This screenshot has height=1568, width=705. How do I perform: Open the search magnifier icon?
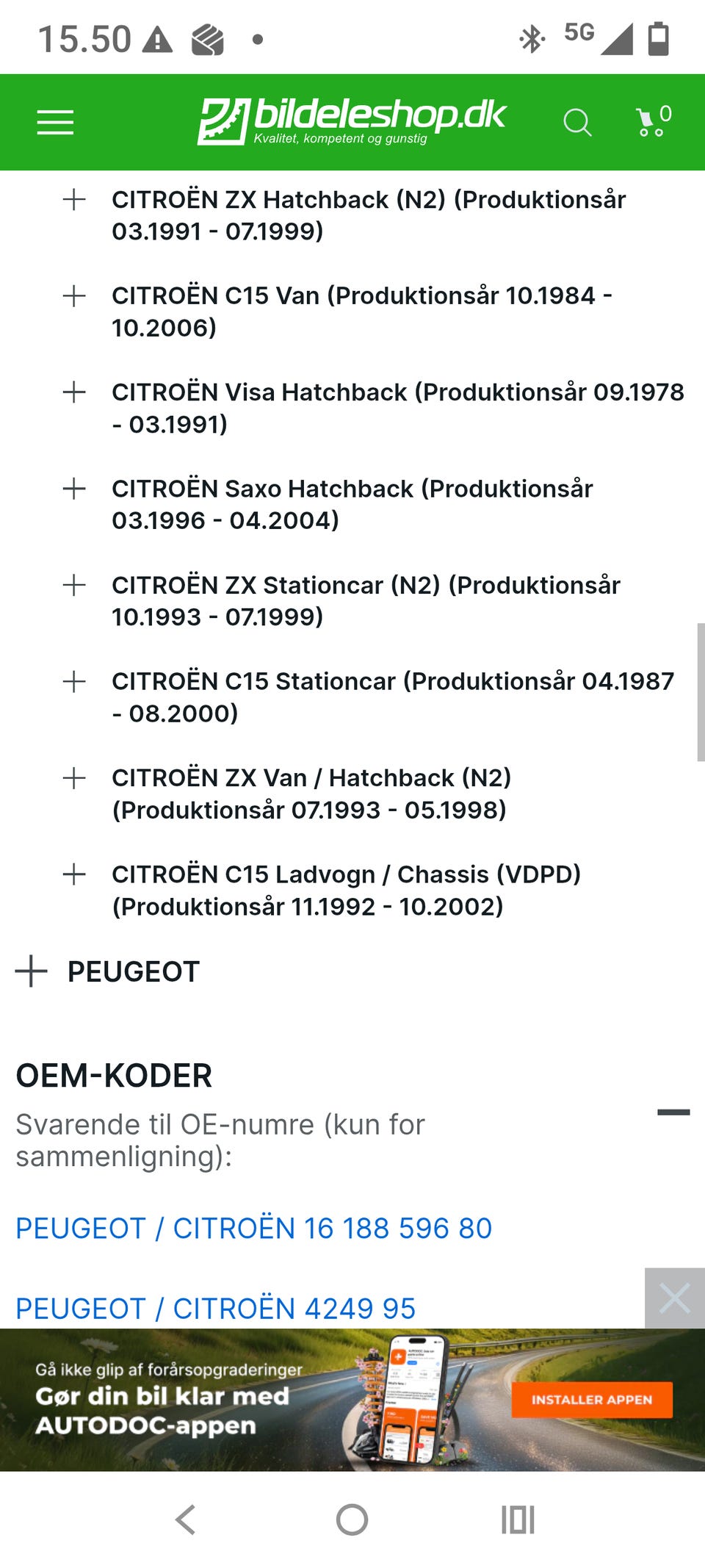[576, 123]
